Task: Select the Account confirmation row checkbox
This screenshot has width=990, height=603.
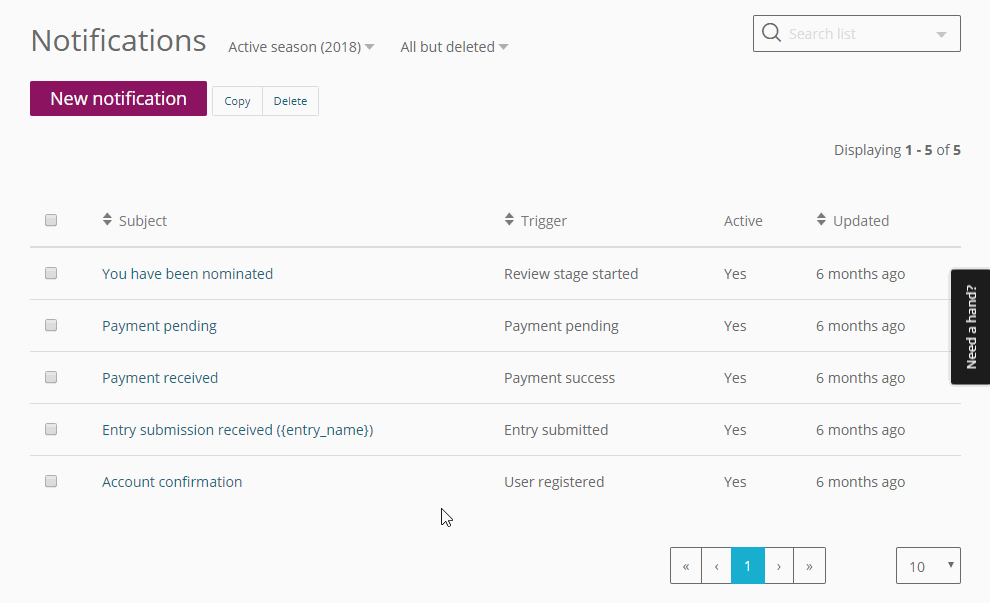Action: [x=51, y=481]
